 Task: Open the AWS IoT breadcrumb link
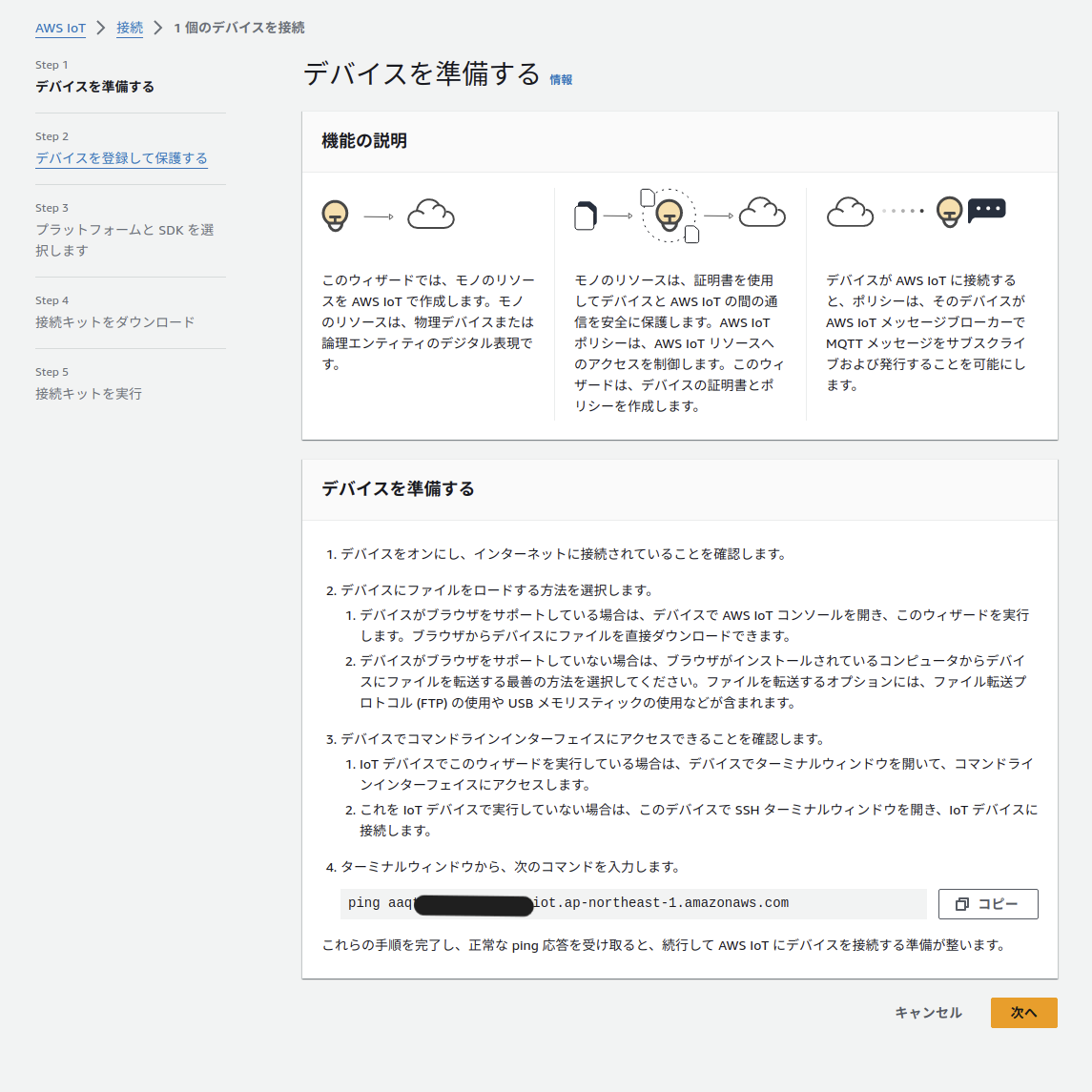(60, 28)
